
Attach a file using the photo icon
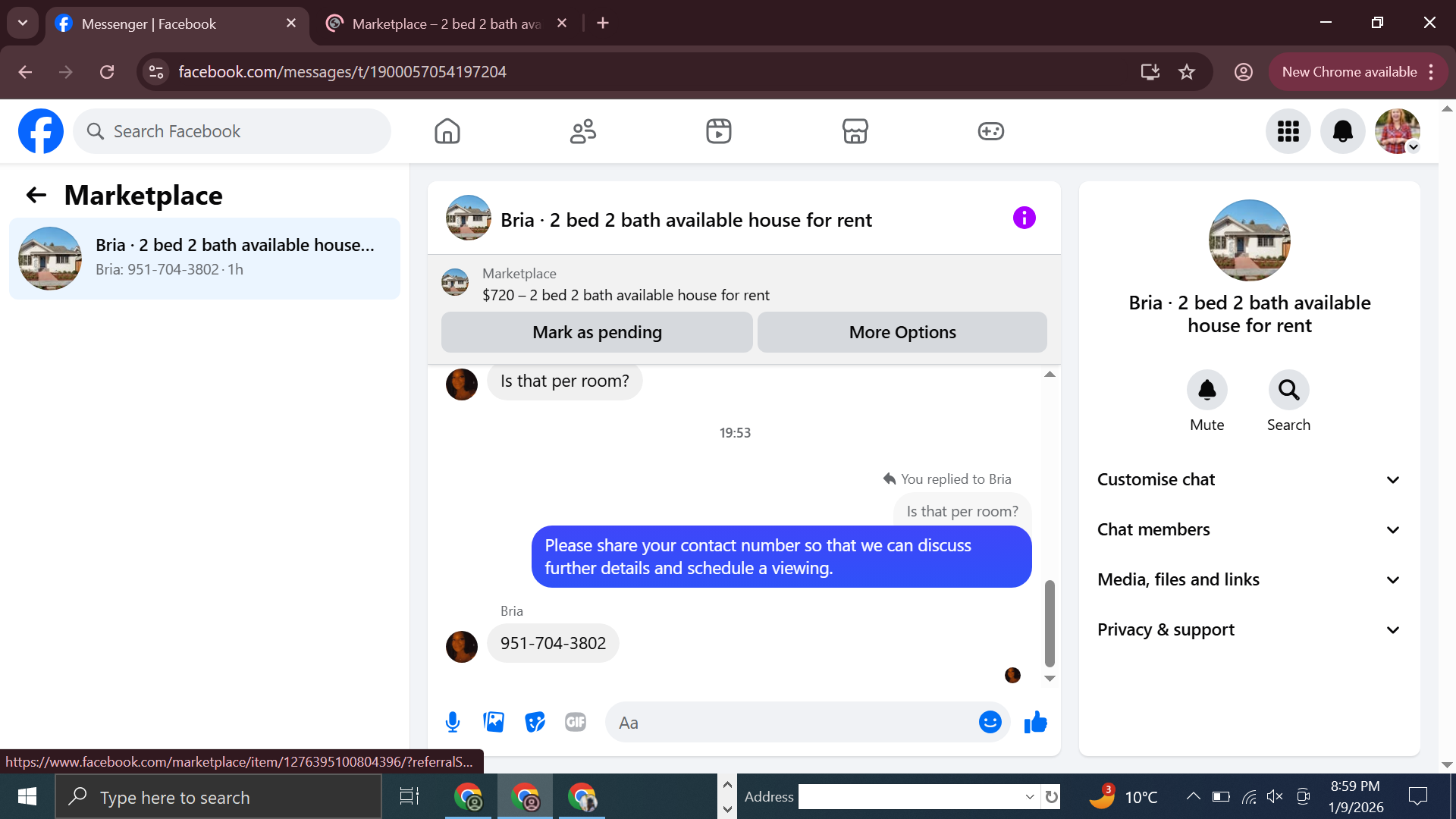point(494,722)
